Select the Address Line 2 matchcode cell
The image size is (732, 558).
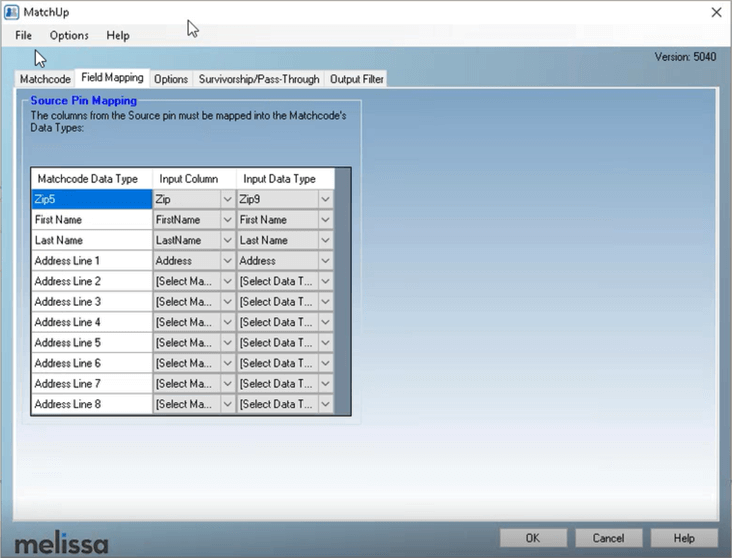point(92,282)
